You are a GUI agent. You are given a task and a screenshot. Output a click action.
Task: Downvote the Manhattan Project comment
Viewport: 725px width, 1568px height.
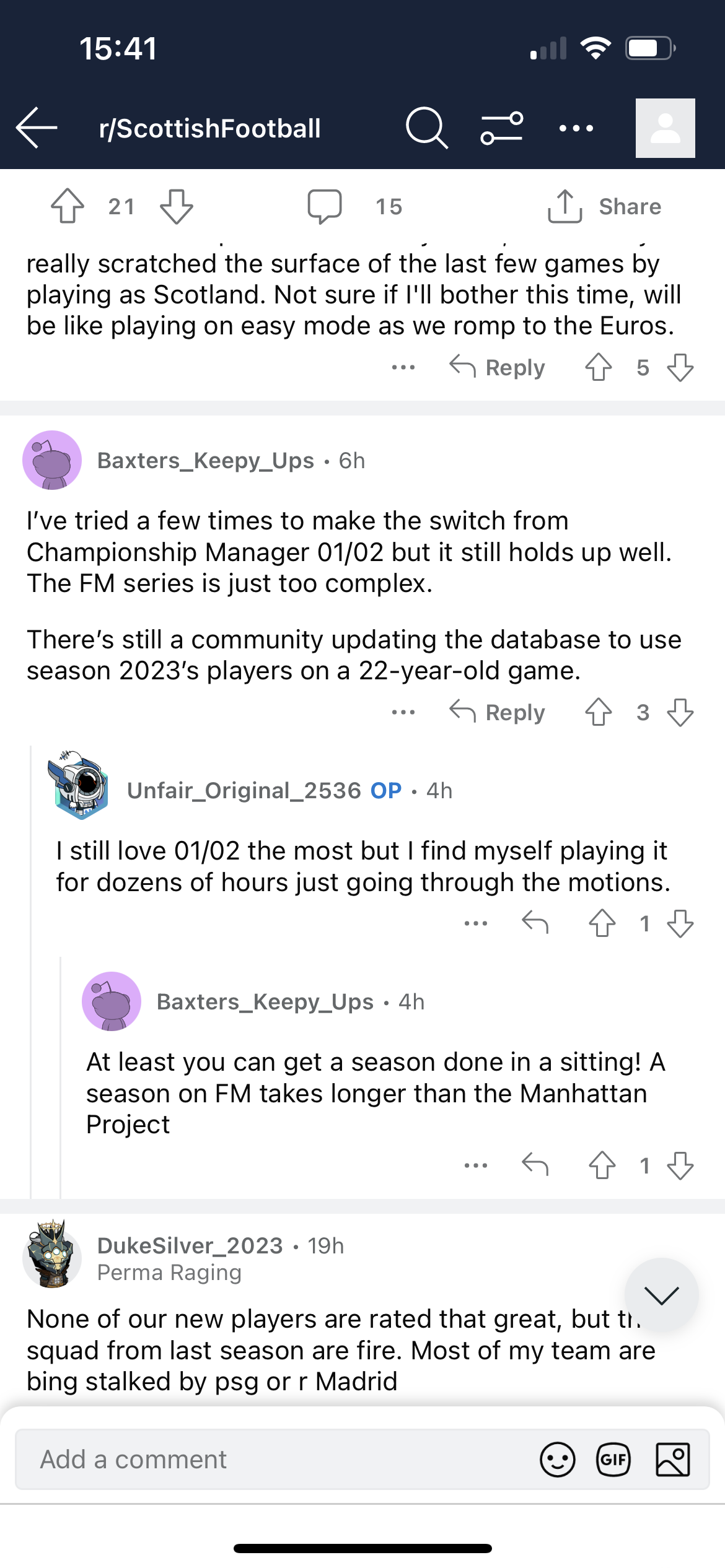point(680,1166)
